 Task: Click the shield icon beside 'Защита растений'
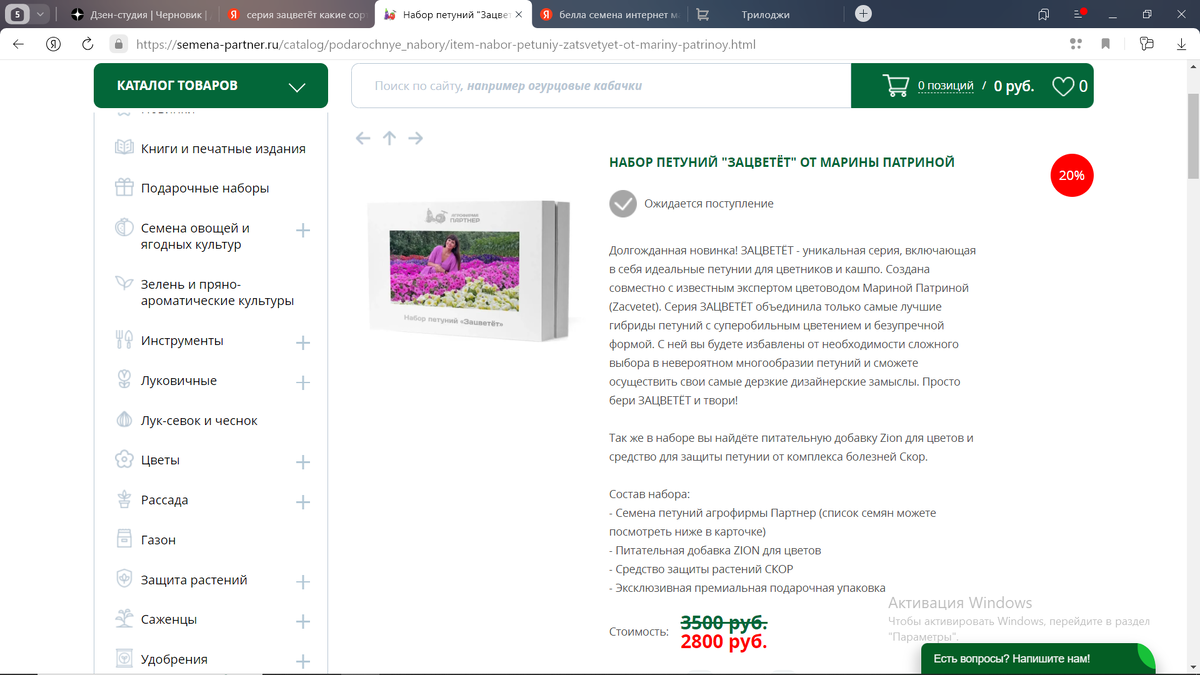[x=124, y=578]
